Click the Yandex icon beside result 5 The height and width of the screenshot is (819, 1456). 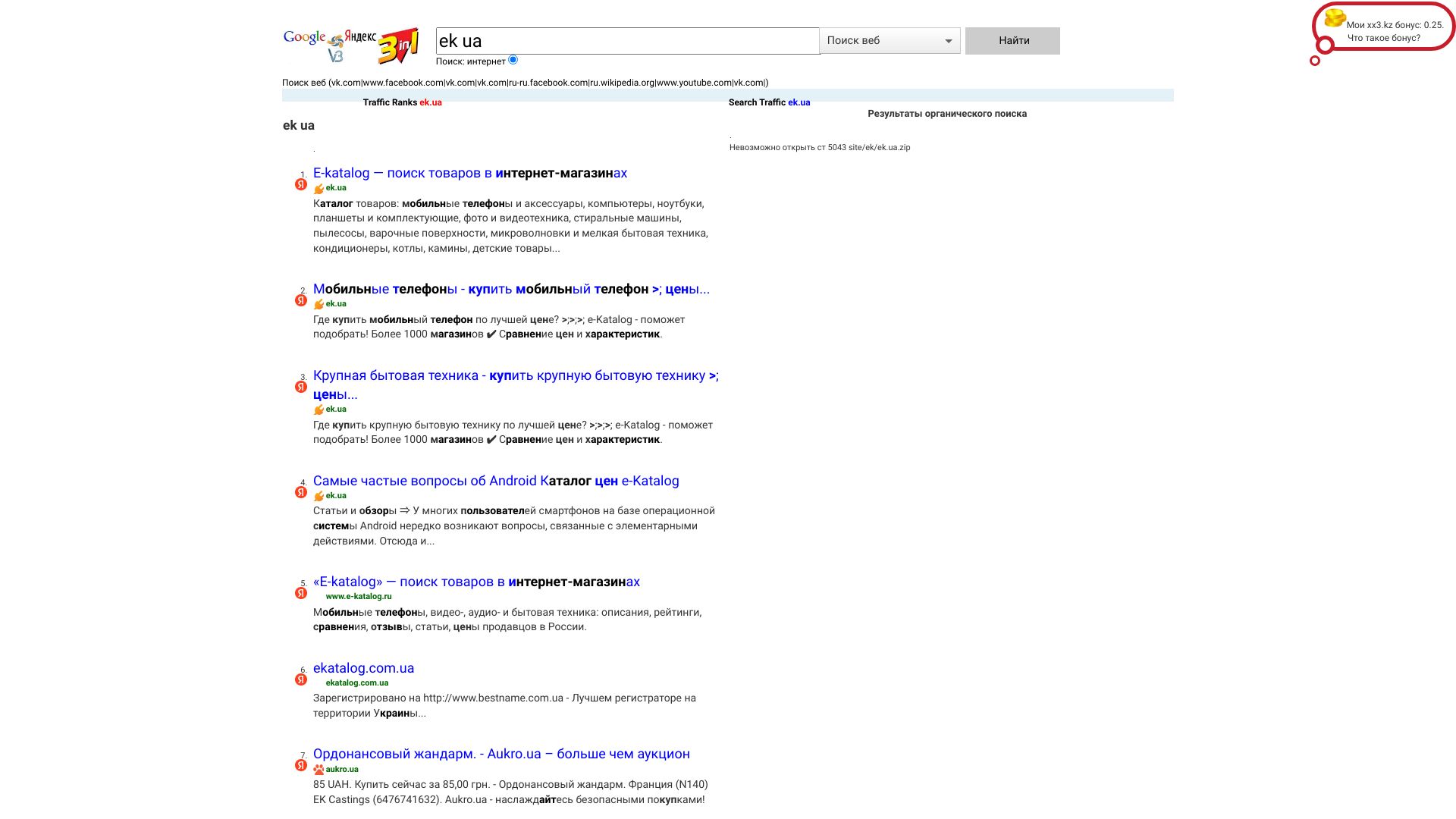tap(301, 593)
